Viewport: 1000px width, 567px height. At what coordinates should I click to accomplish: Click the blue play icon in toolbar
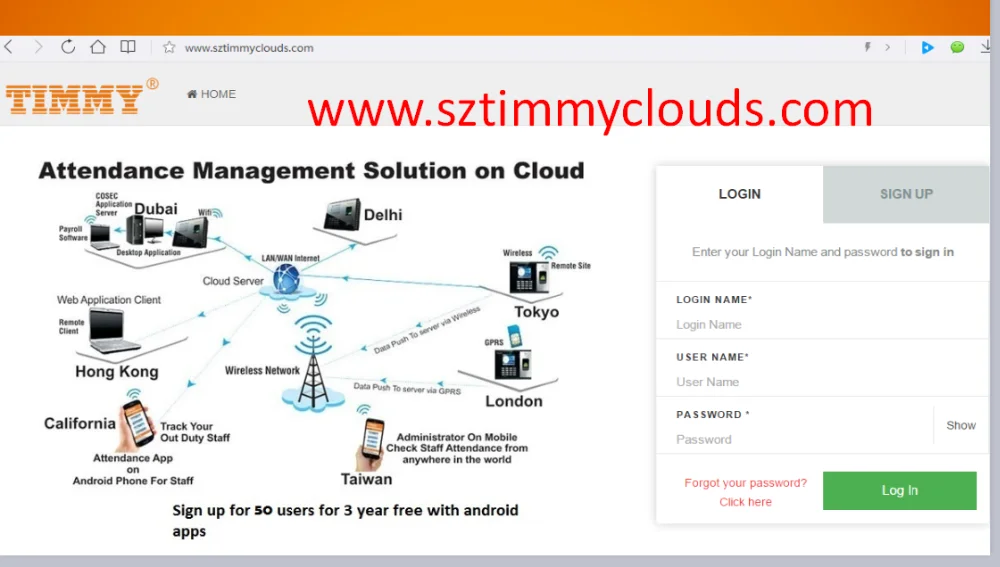(927, 47)
